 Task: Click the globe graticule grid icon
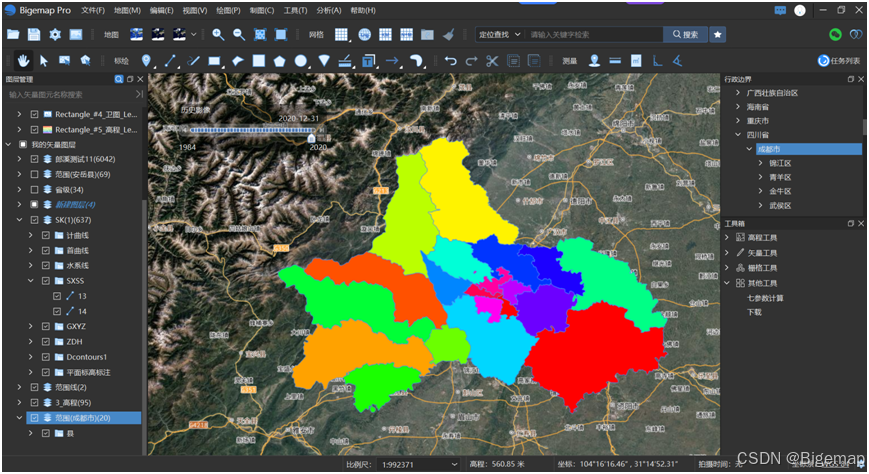[364, 34]
